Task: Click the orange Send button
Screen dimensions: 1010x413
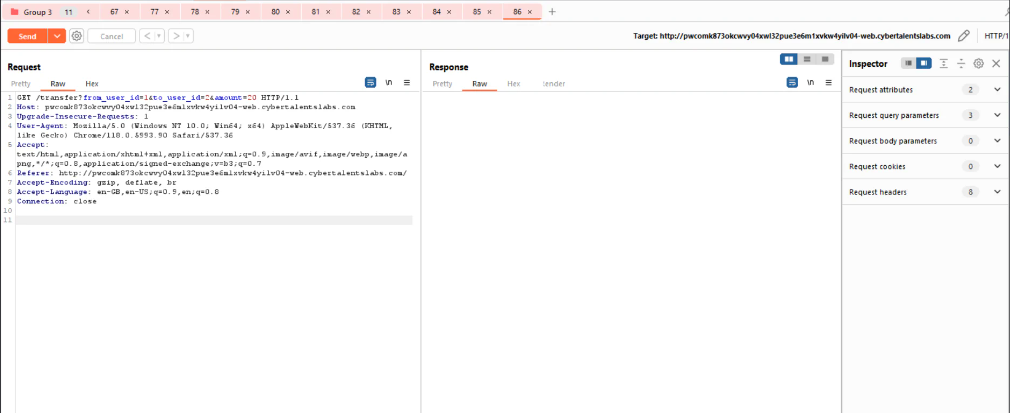Action: 27,36
